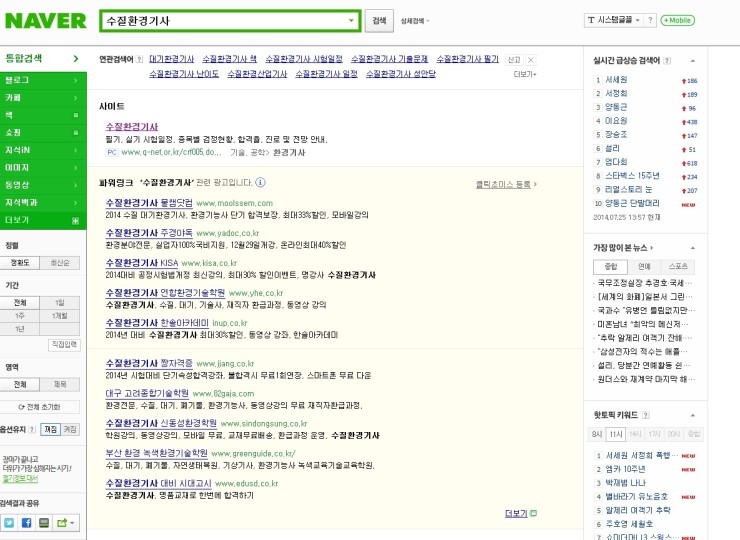The height and width of the screenshot is (540, 740).
Task: Click the 신고 report button
Action: pos(513,60)
